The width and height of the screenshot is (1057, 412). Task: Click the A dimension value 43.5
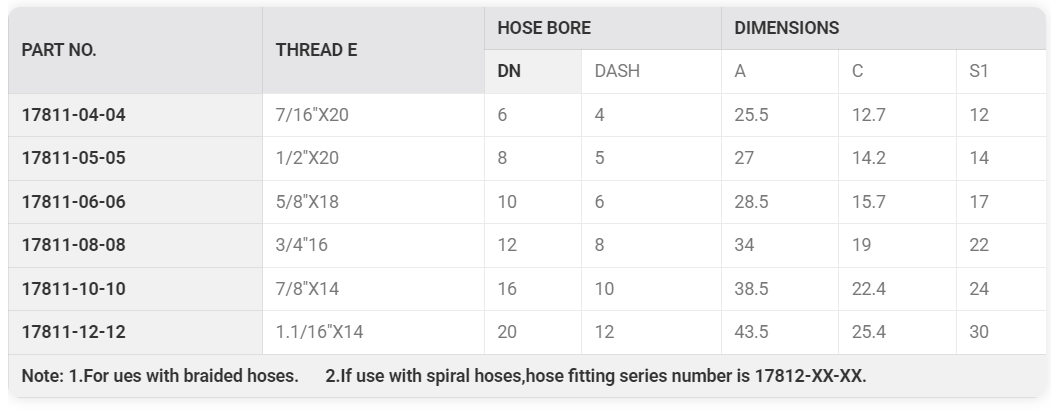tap(751, 332)
